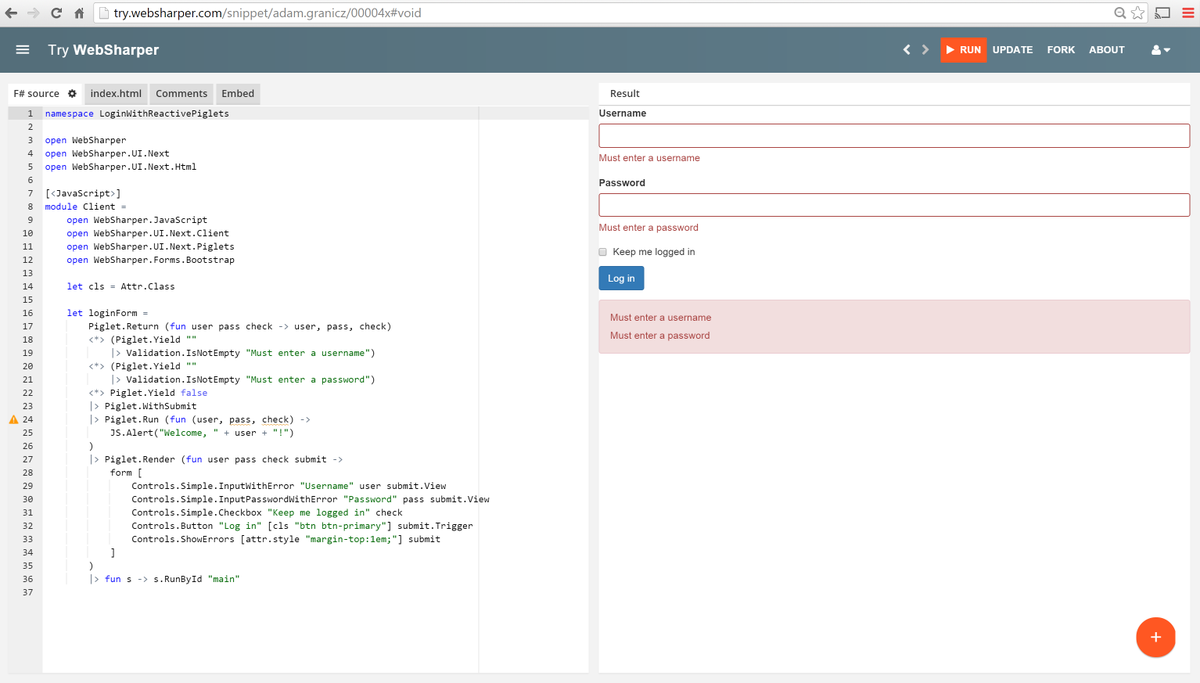The image size is (1200, 683).
Task: Fork this snippet
Action: click(1061, 50)
